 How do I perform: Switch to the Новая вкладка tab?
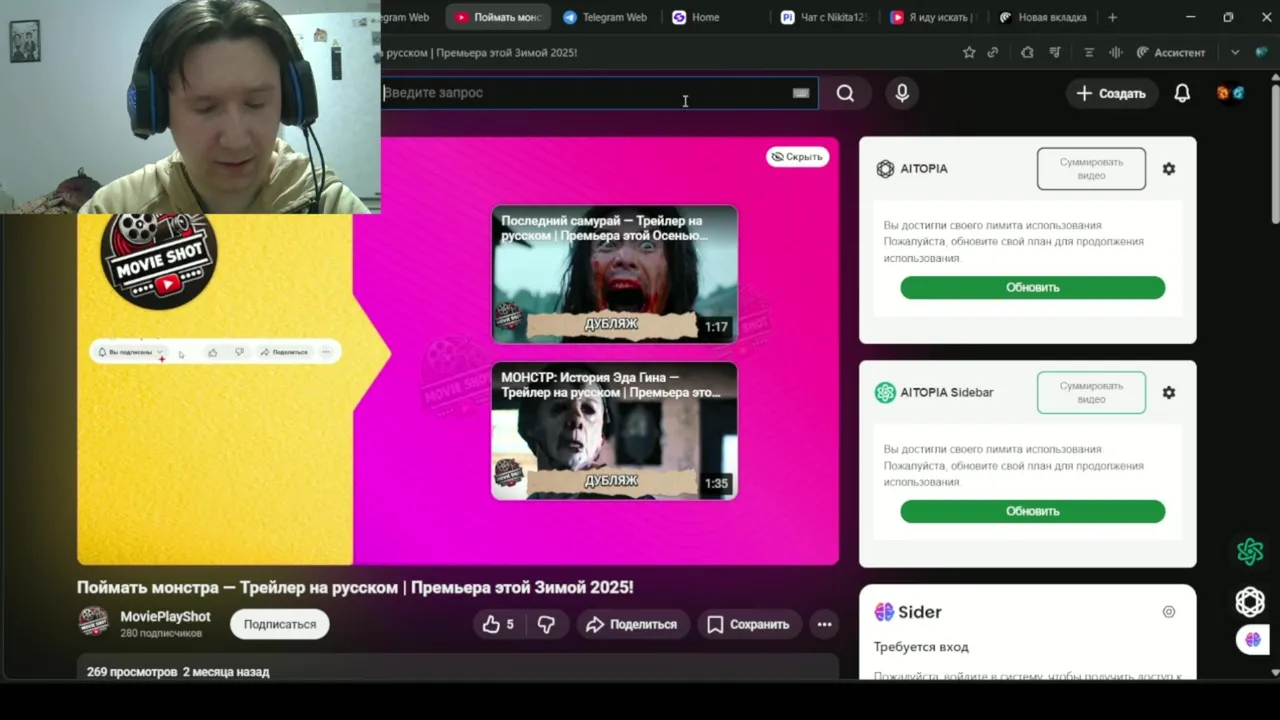(1043, 17)
